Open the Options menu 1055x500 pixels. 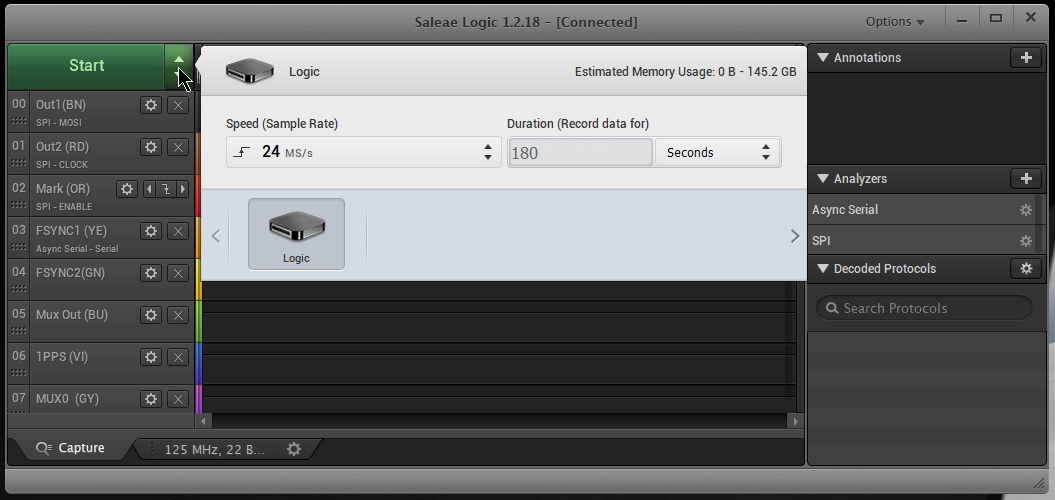point(895,22)
